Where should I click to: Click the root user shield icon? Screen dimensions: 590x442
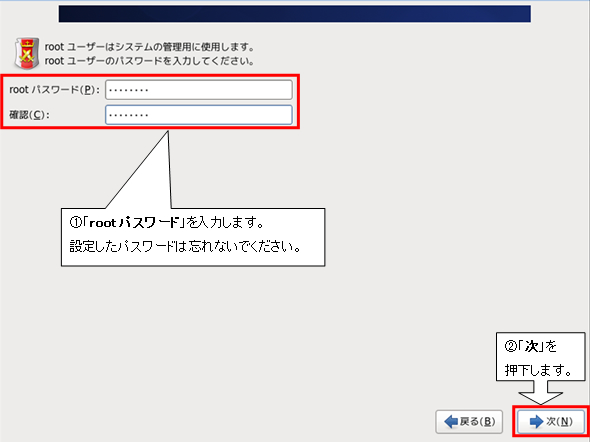(x=27, y=53)
